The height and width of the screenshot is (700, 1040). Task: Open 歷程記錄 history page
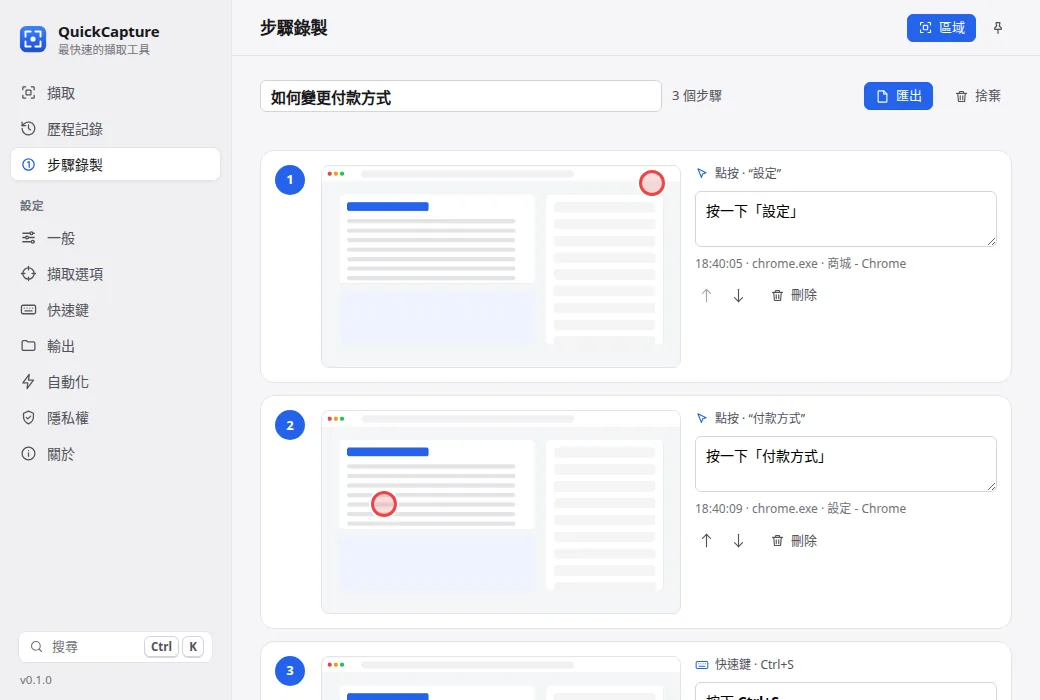115,129
